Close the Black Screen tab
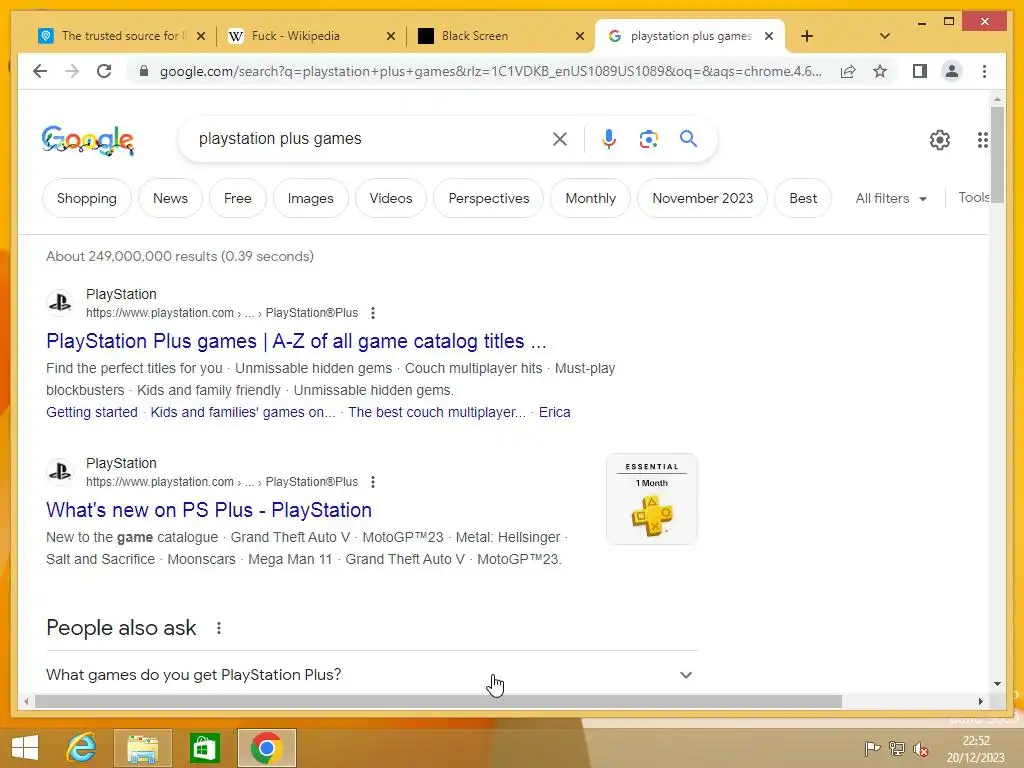1024x768 pixels. [579, 36]
